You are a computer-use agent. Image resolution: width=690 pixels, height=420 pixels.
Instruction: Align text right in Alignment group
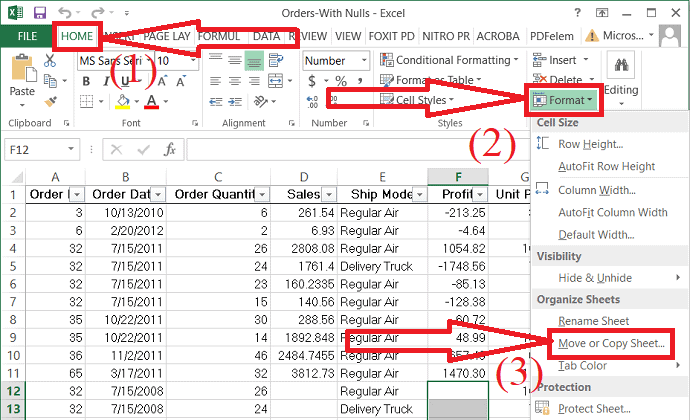coord(254,81)
